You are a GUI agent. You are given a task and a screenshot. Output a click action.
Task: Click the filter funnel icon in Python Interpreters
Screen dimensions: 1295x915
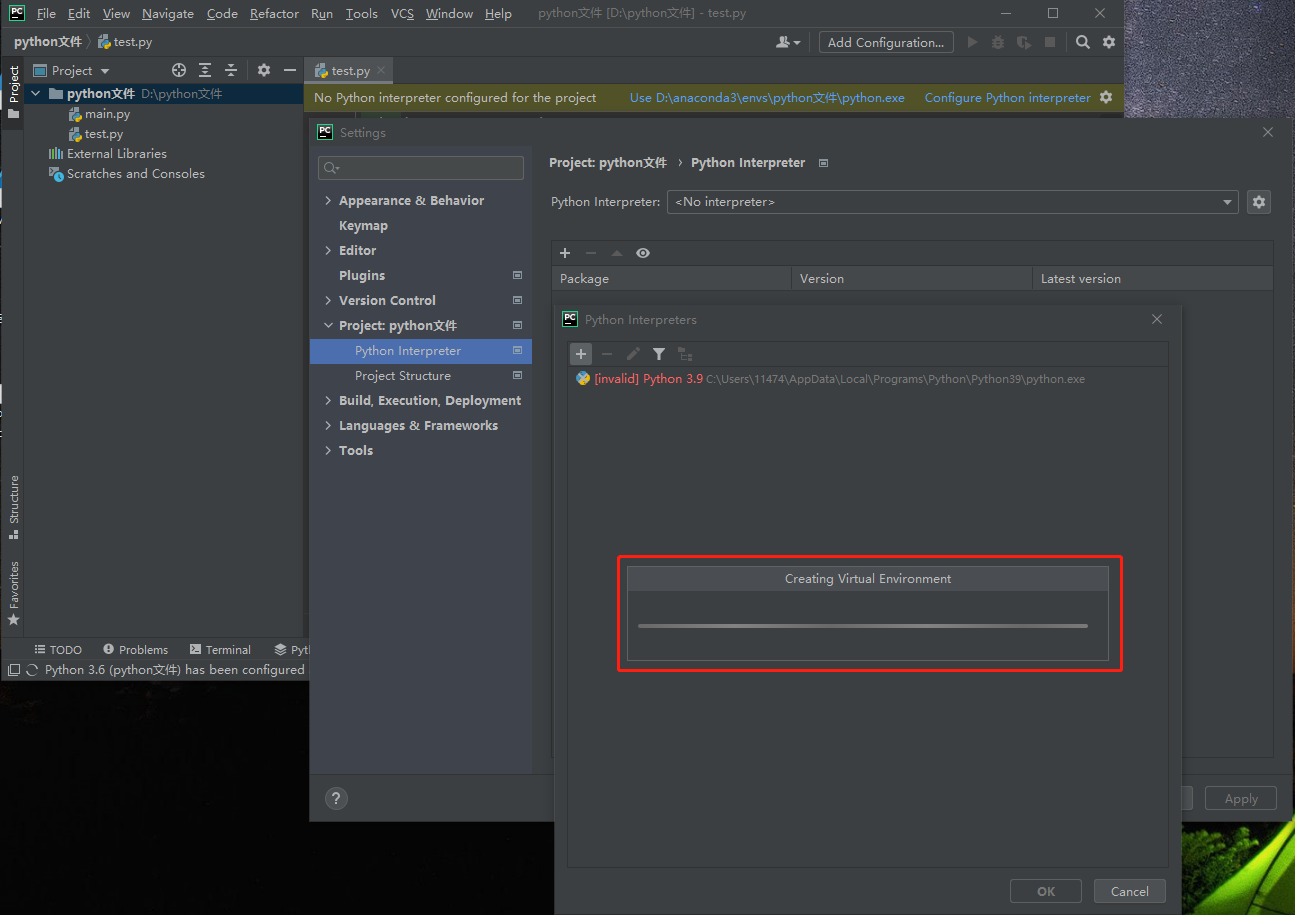(659, 354)
